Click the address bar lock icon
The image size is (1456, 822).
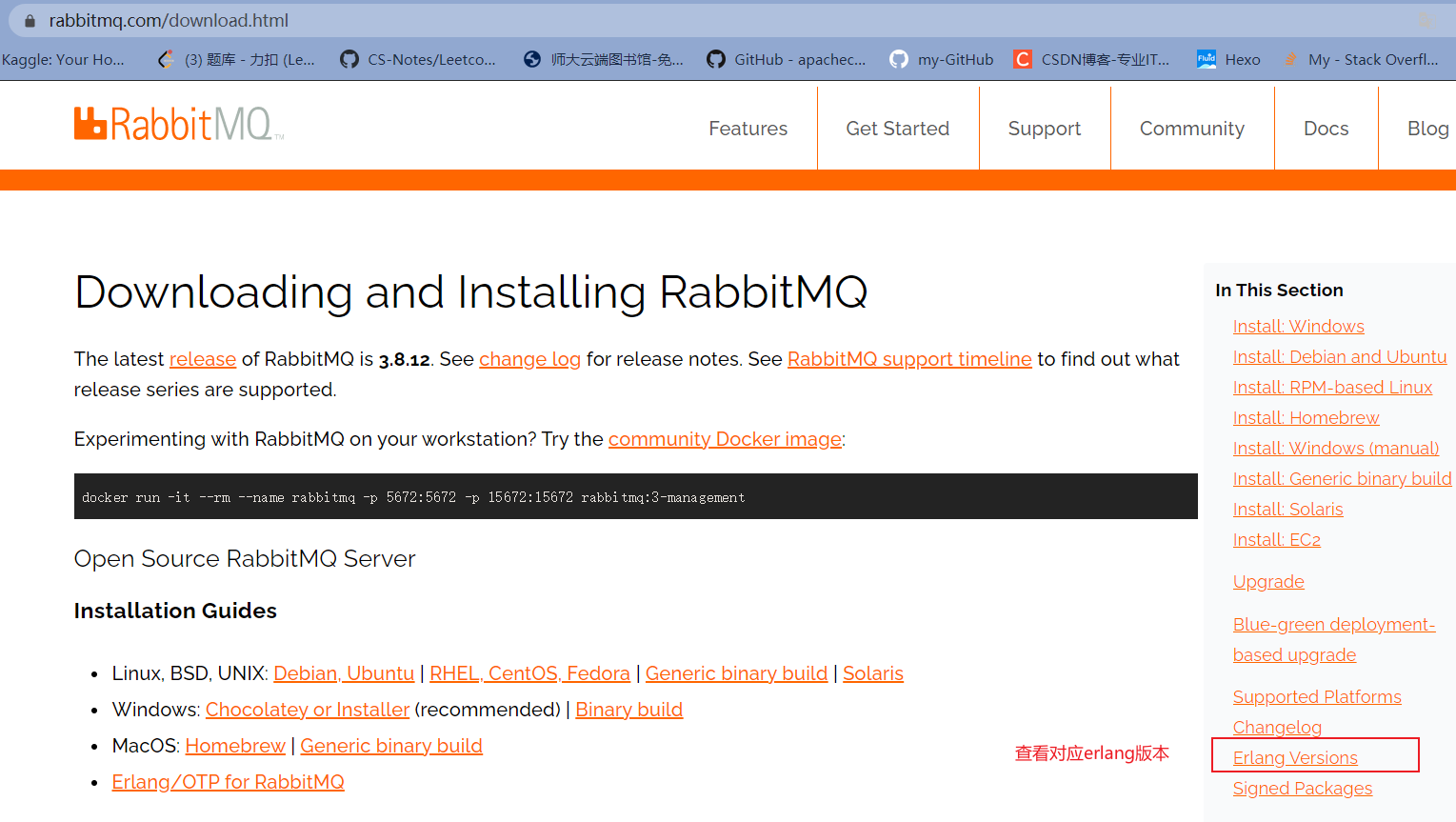click(30, 21)
